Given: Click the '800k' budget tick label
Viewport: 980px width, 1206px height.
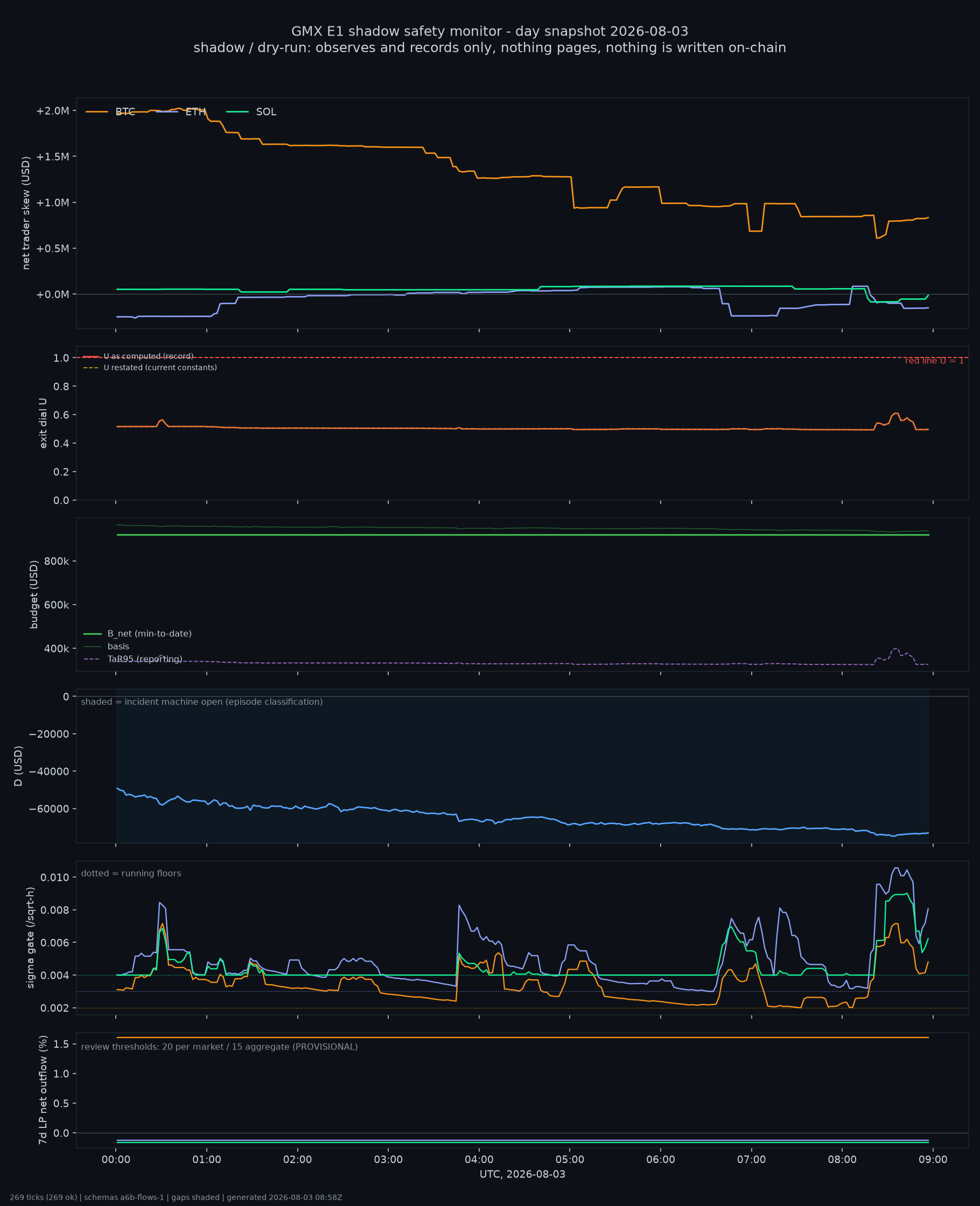Looking at the screenshot, I should 57,562.
